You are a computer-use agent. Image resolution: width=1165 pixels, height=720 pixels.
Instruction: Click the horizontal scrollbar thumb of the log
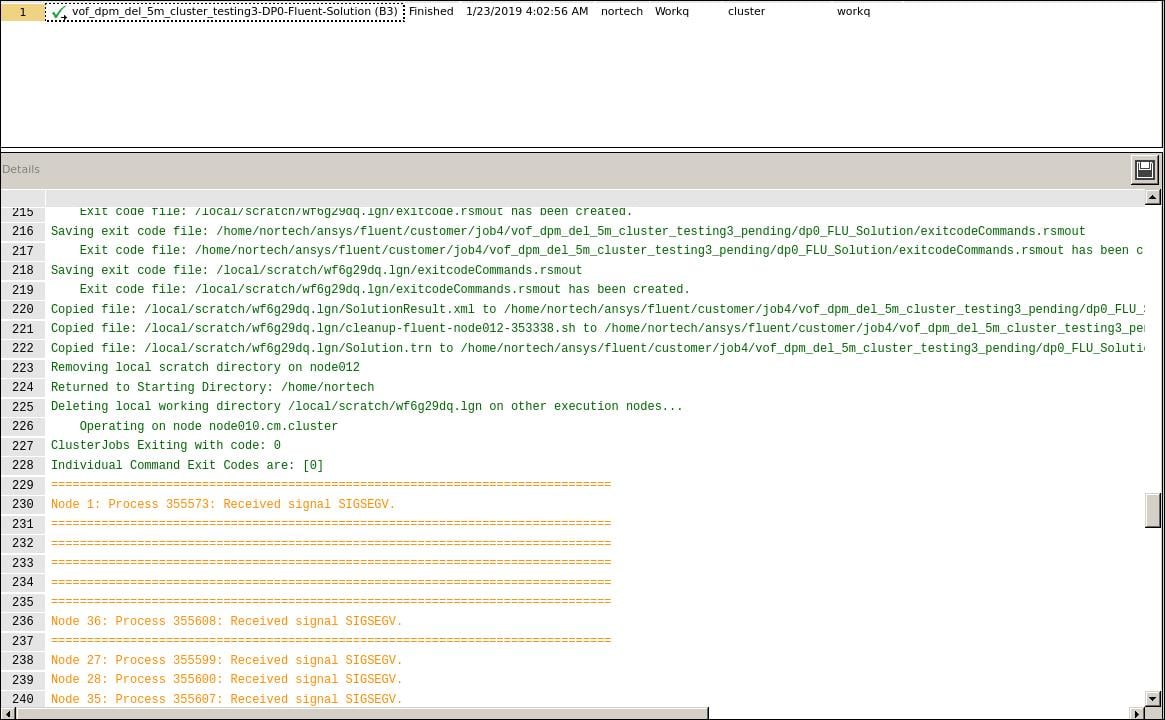[362, 713]
